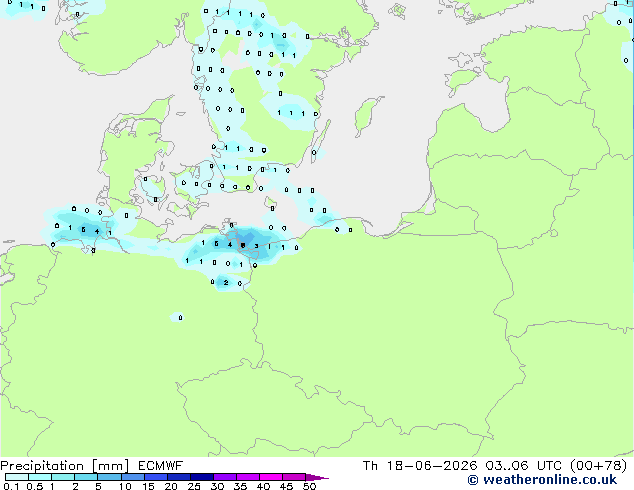Click the 'Th 18-06-2026' date text
The height and width of the screenshot is (490, 634).
point(420,466)
